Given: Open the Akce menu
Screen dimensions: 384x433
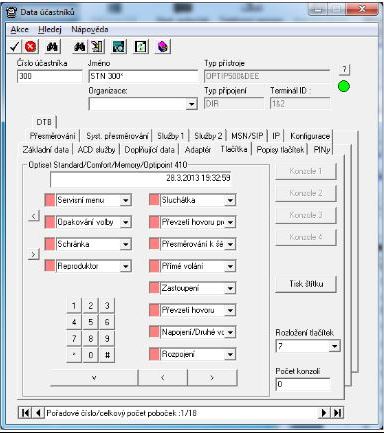Looking at the screenshot, I should (x=19, y=30).
